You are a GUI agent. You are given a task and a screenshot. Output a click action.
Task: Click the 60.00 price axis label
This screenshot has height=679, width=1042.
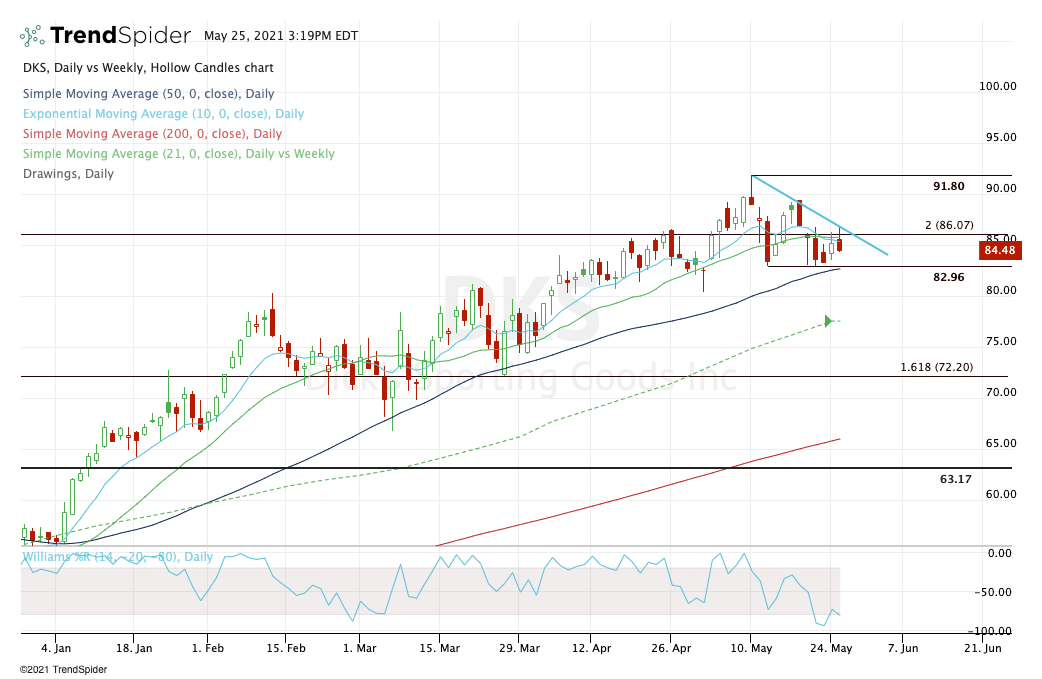point(1001,494)
